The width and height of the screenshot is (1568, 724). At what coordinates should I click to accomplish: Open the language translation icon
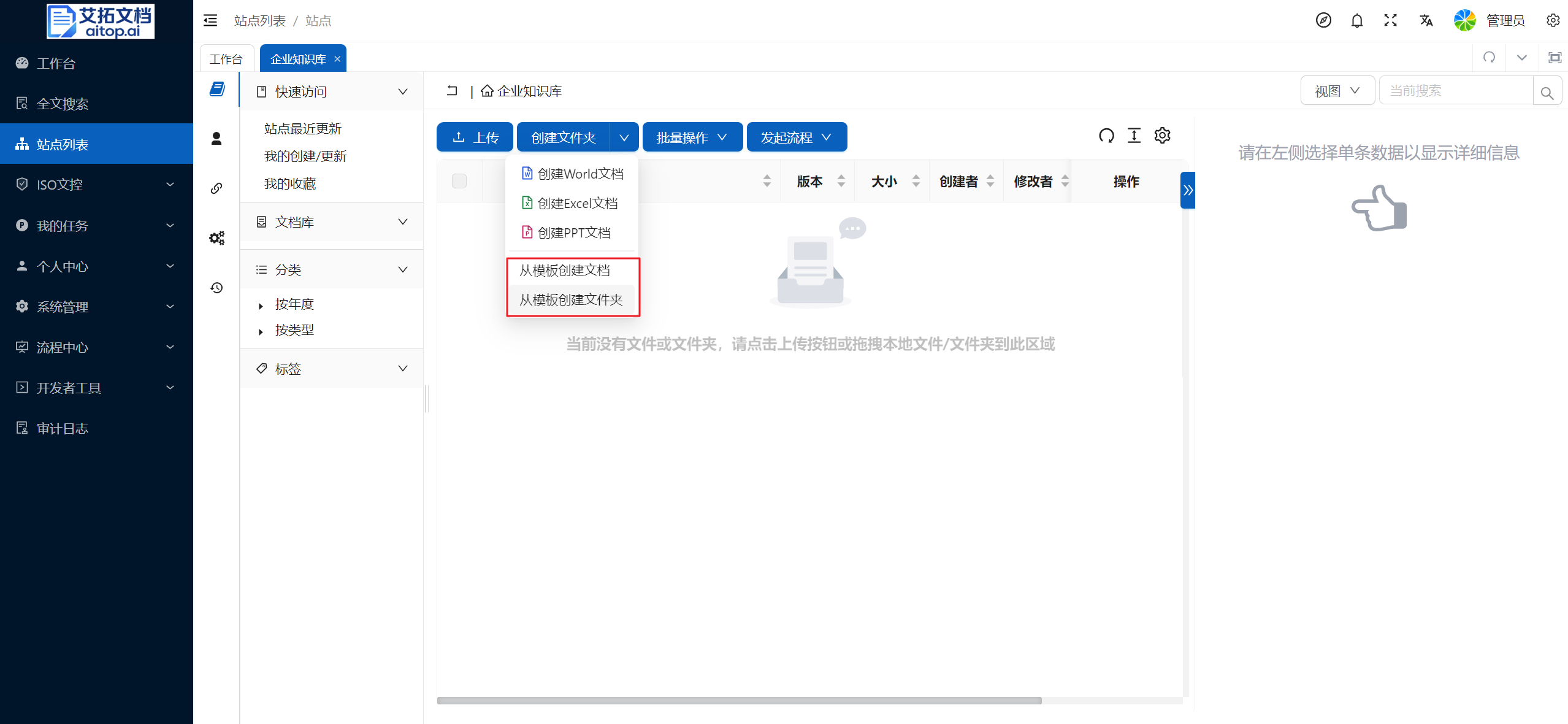point(1426,21)
